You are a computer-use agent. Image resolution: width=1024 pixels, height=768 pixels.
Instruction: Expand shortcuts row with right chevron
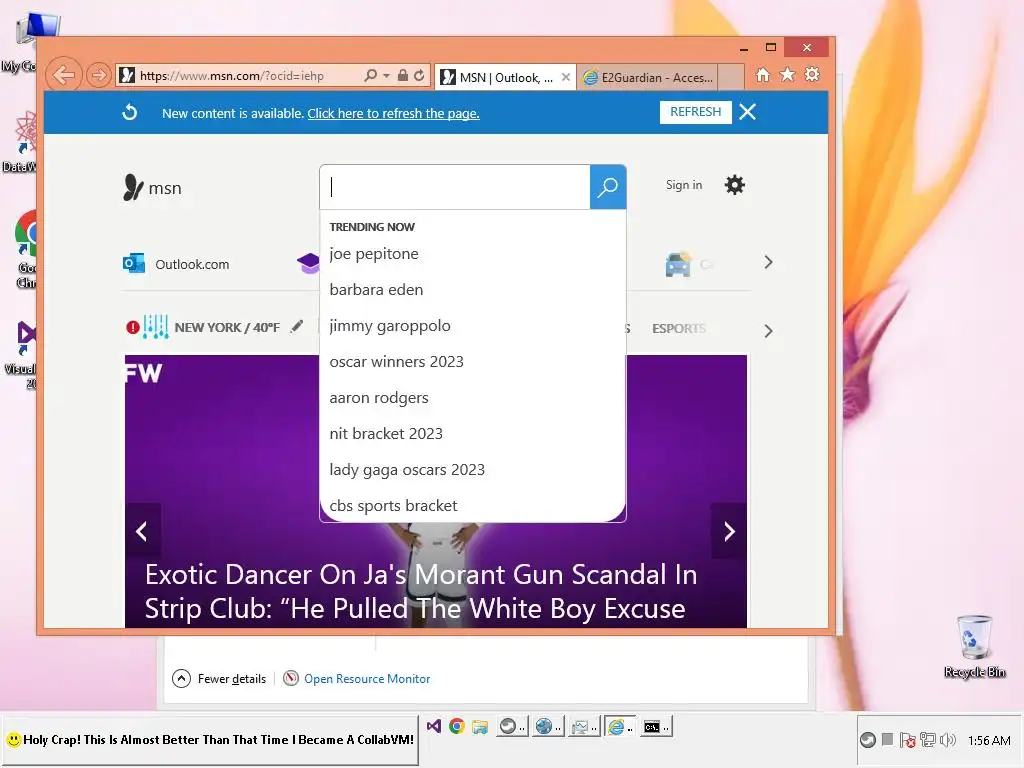click(768, 263)
